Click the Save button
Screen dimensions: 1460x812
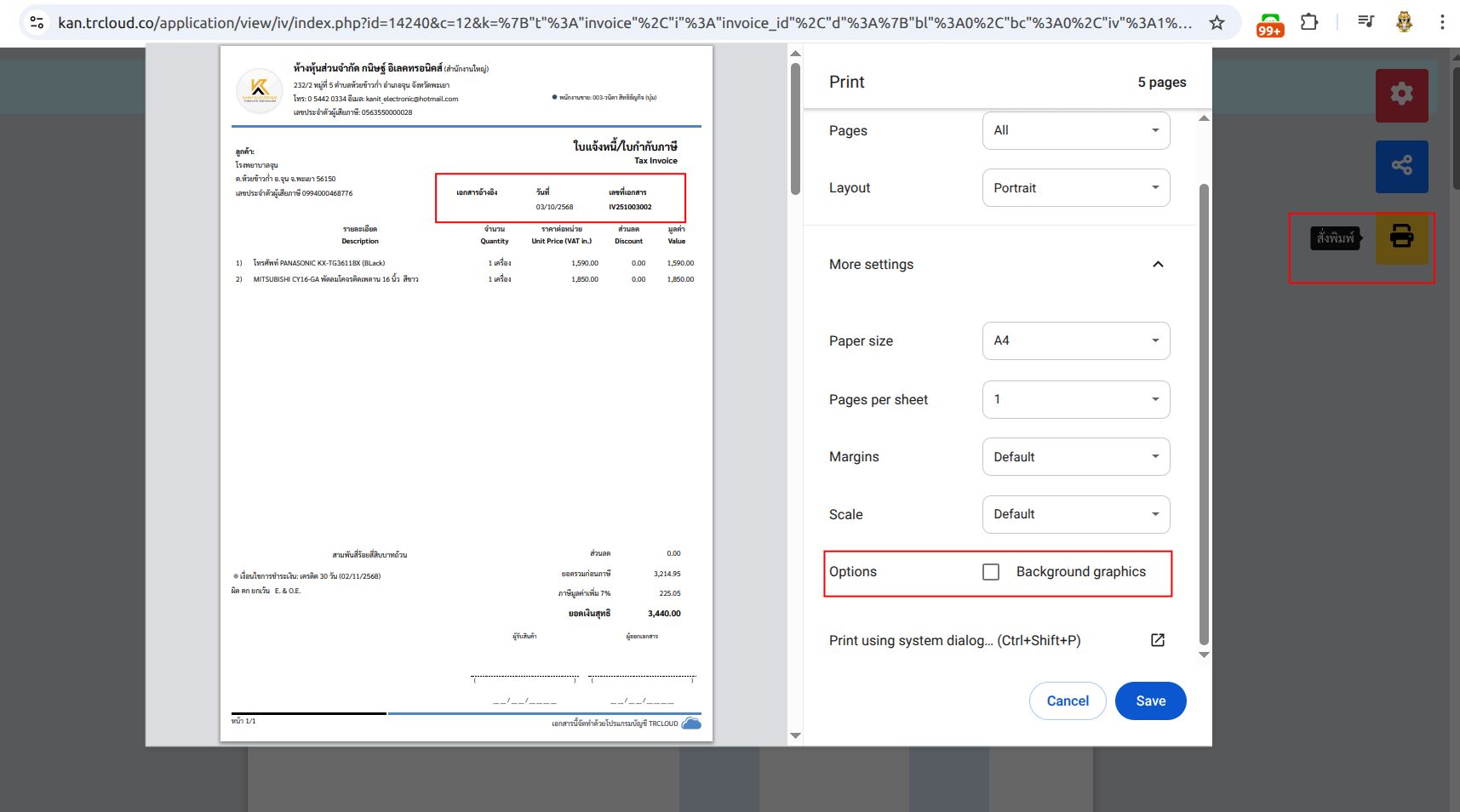pyautogui.click(x=1150, y=701)
